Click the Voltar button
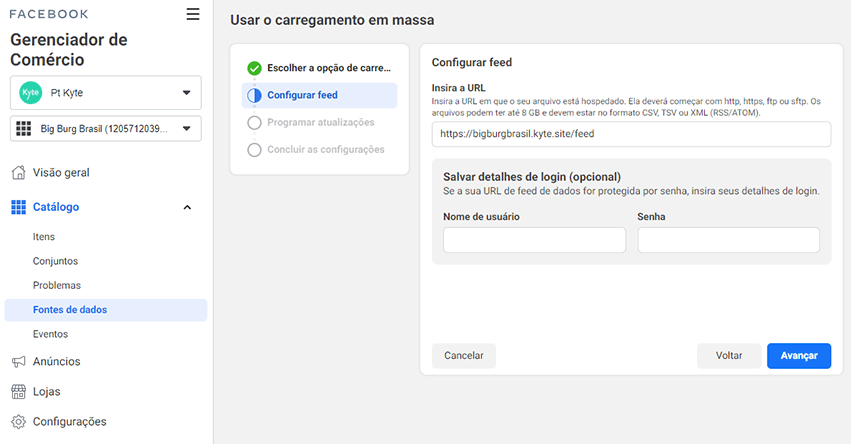 coord(729,356)
